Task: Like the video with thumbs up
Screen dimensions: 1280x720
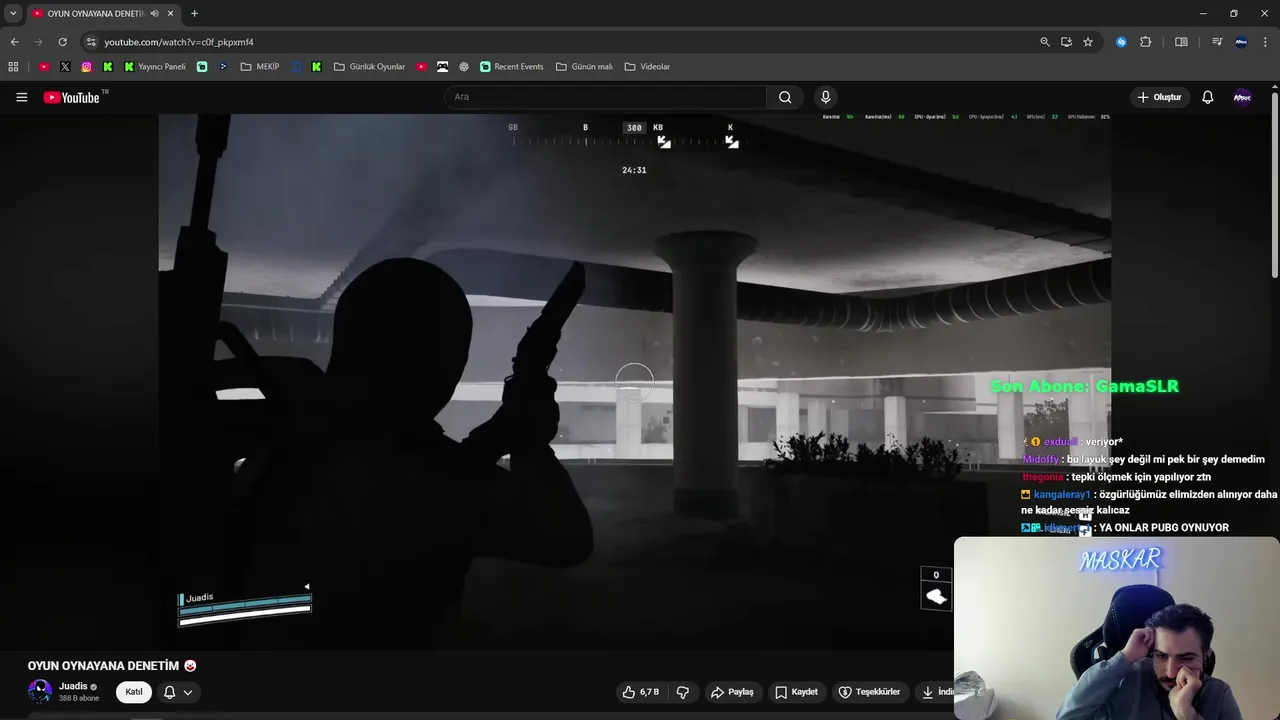Action: [x=641, y=692]
